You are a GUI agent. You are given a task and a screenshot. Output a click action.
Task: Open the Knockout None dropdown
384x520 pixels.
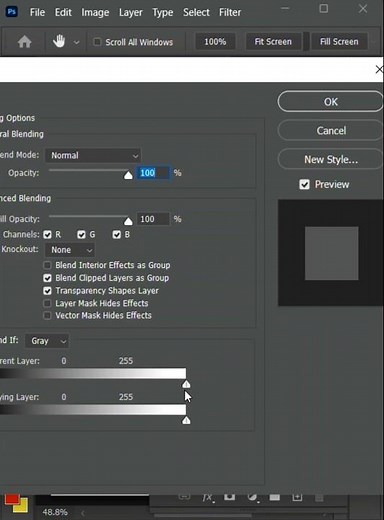pyautogui.click(x=70, y=250)
